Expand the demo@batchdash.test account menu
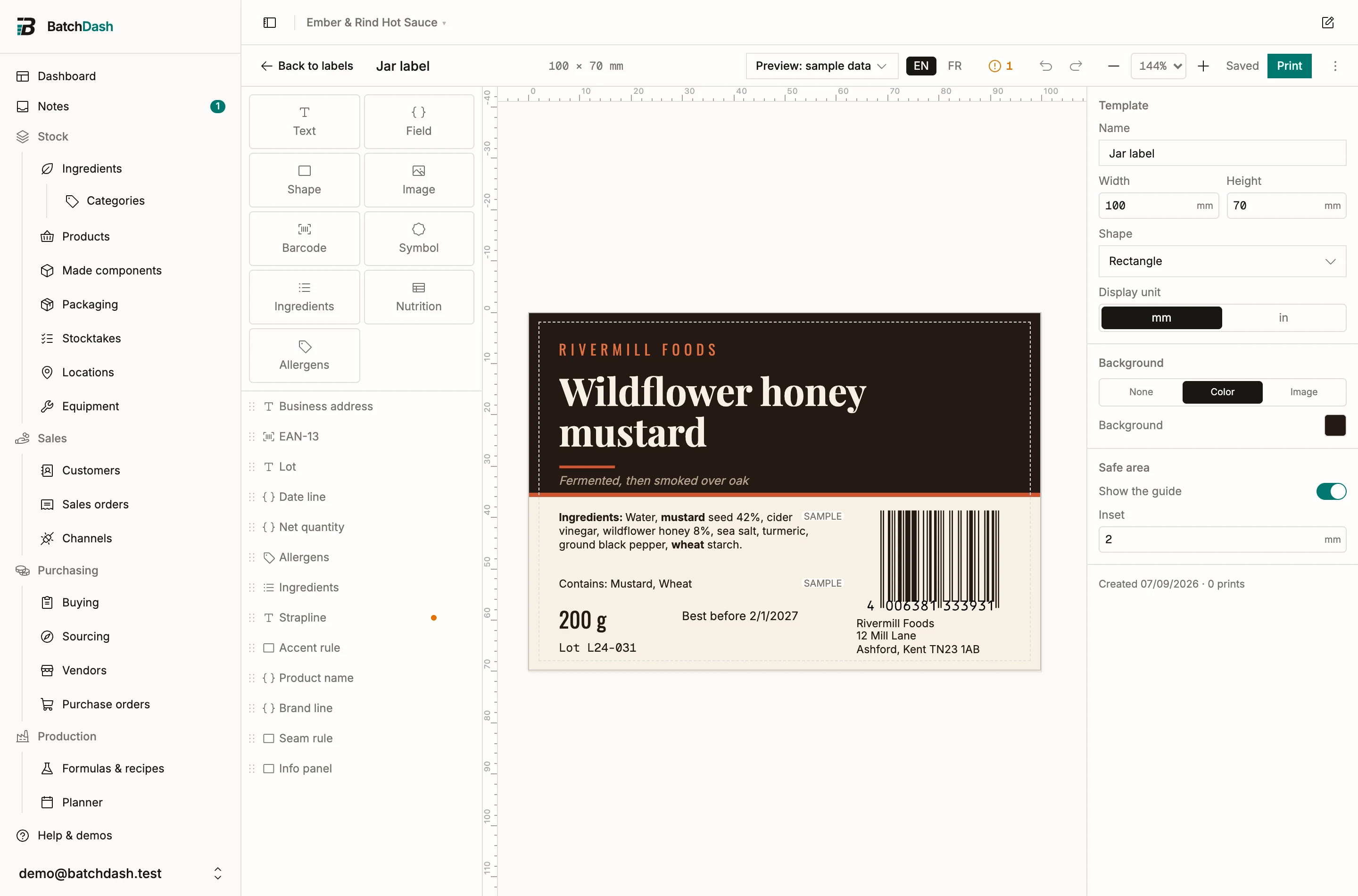The image size is (1358, 896). click(120, 873)
